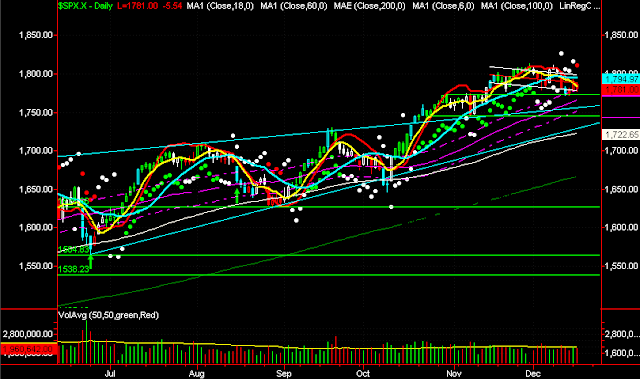Select the MA1 (Close,100,0) indicator label
Viewport: 640px width, 379px height.
click(517, 6)
